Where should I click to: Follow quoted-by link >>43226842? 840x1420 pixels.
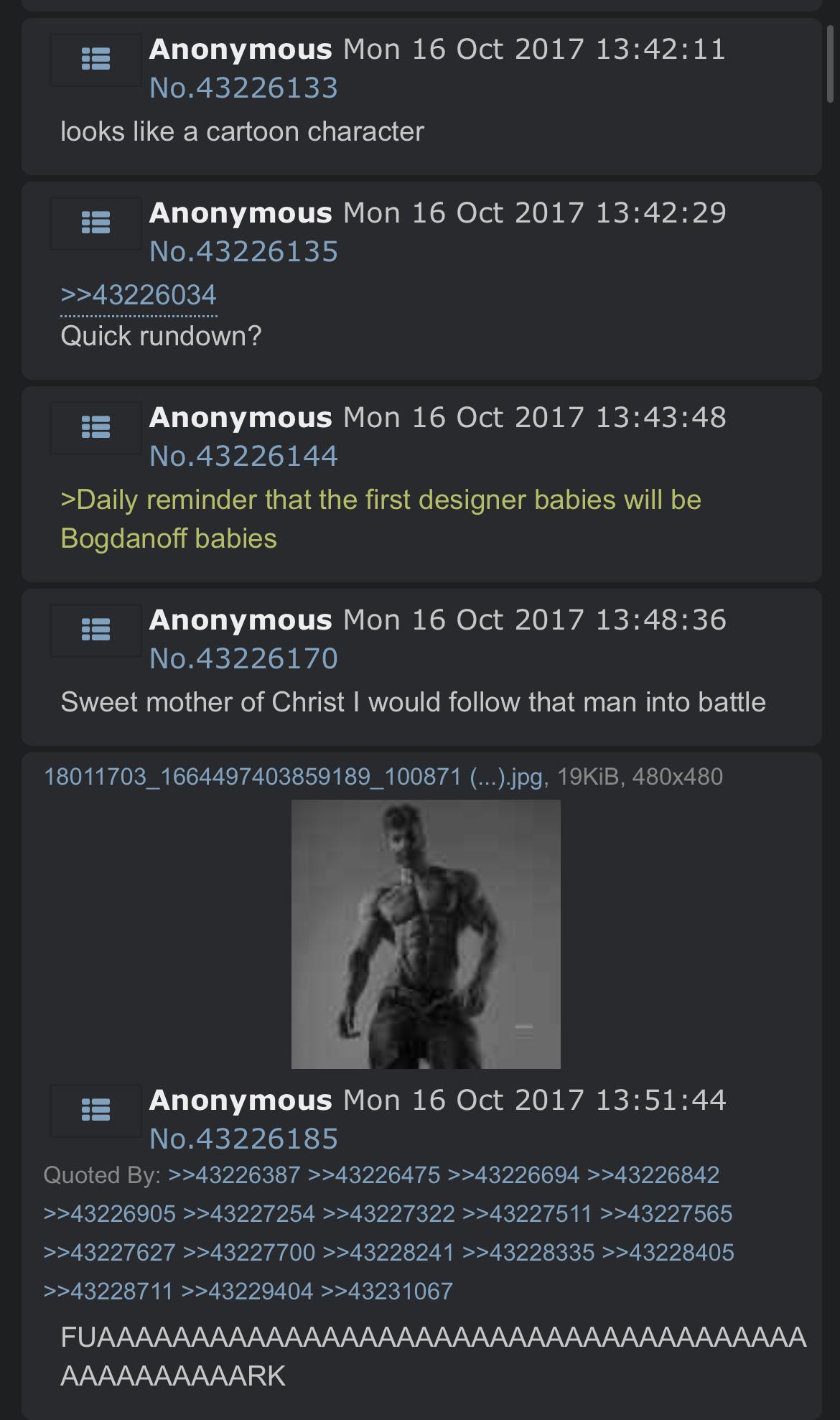point(653,1175)
